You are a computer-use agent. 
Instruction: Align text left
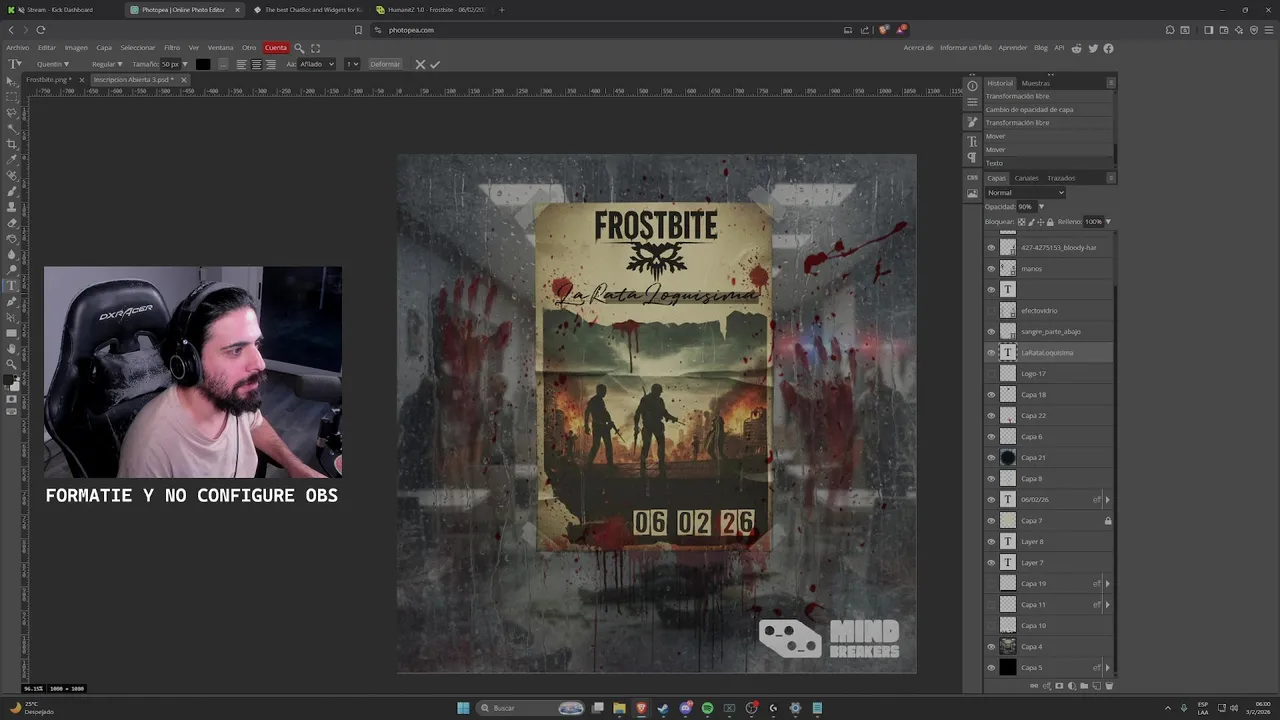click(241, 64)
